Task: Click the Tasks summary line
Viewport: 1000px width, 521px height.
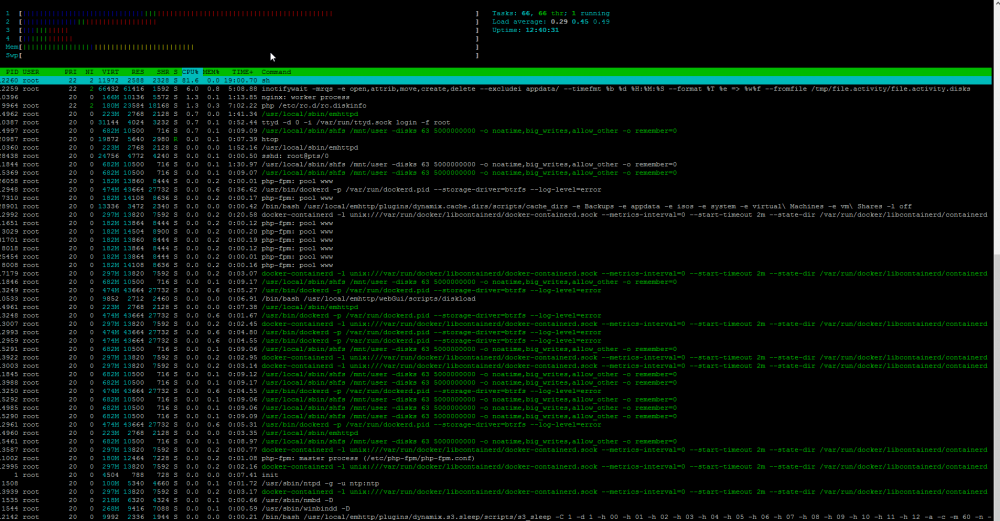Action: pos(550,13)
